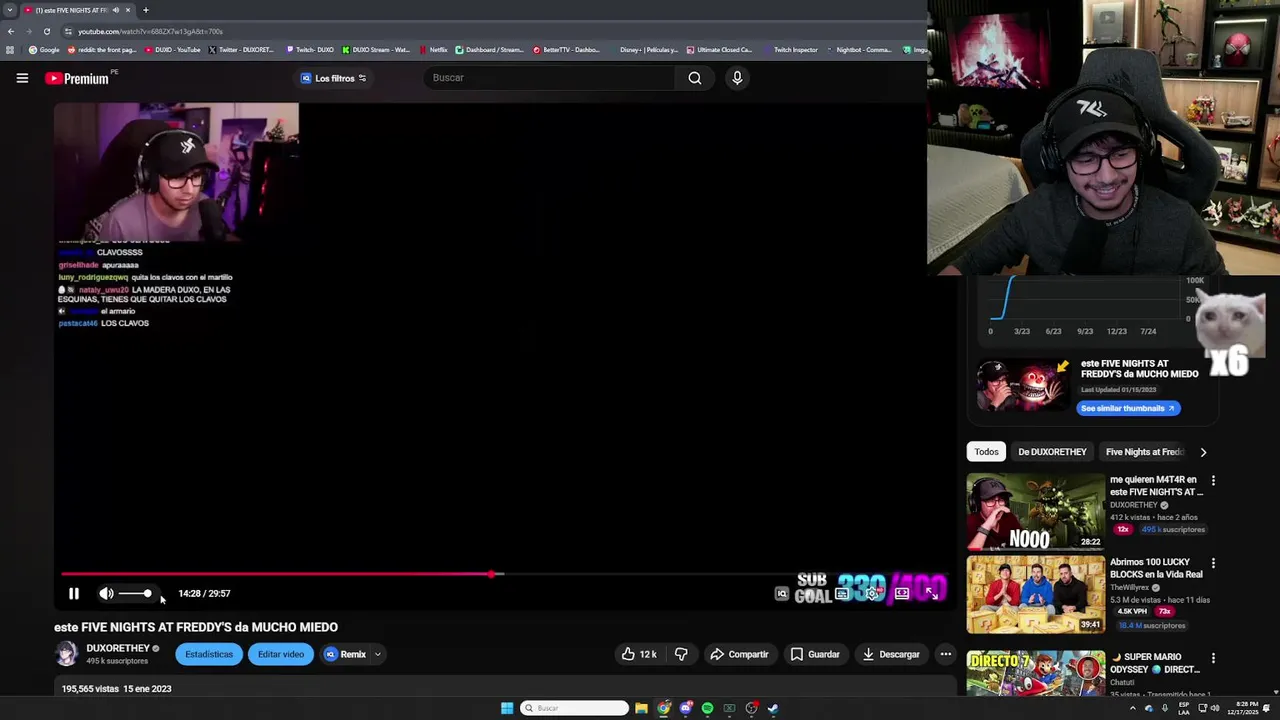Viewport: 1280px width, 720px height.
Task: Share the video via Compartir
Action: 739,654
